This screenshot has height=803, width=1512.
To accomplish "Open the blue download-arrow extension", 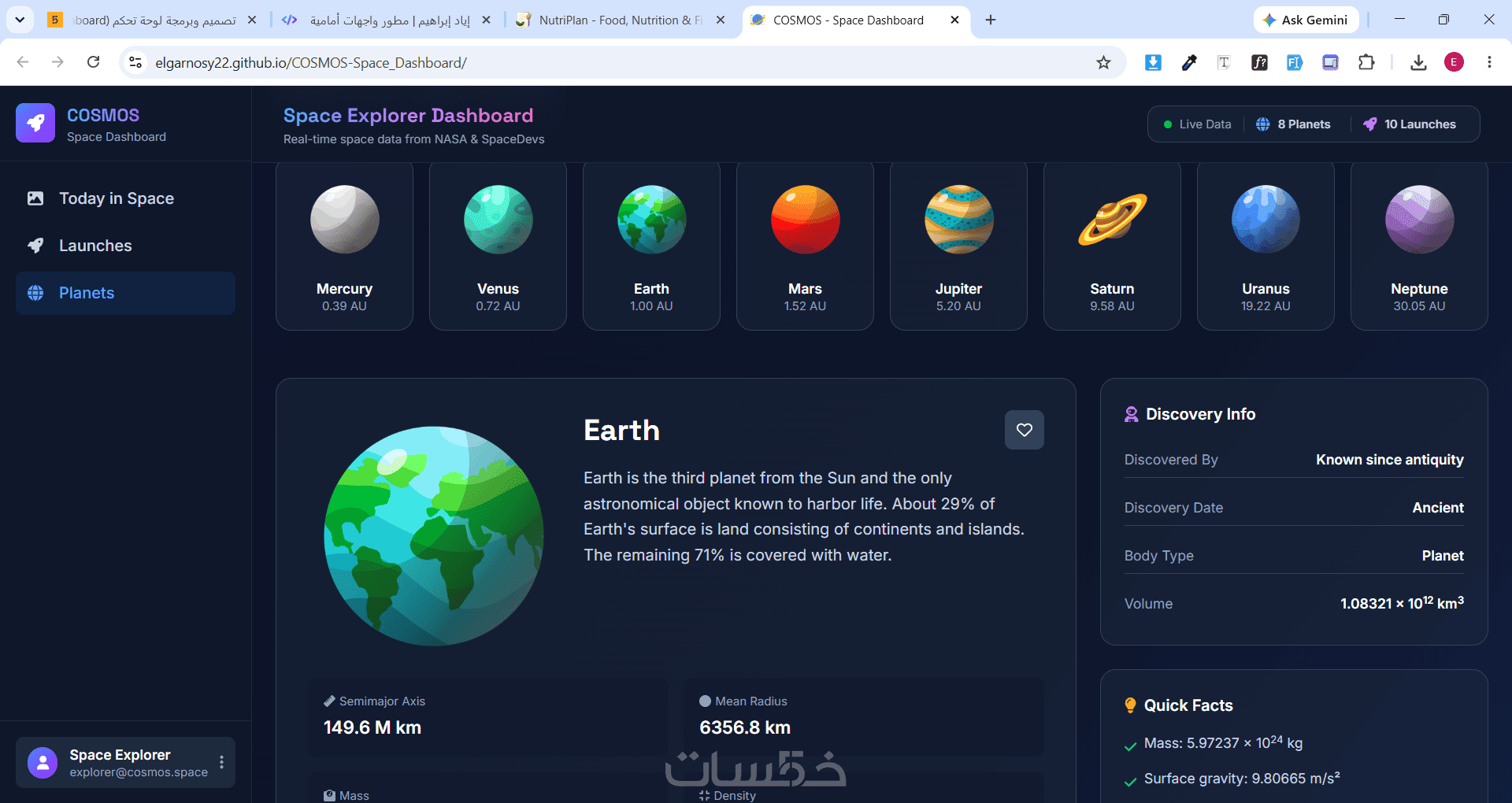I will [1153, 62].
